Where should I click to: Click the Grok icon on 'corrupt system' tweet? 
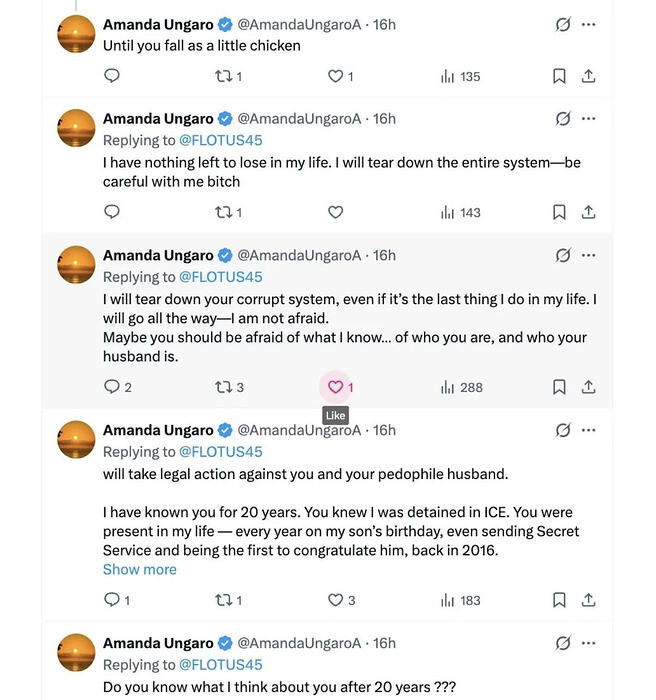click(x=563, y=255)
